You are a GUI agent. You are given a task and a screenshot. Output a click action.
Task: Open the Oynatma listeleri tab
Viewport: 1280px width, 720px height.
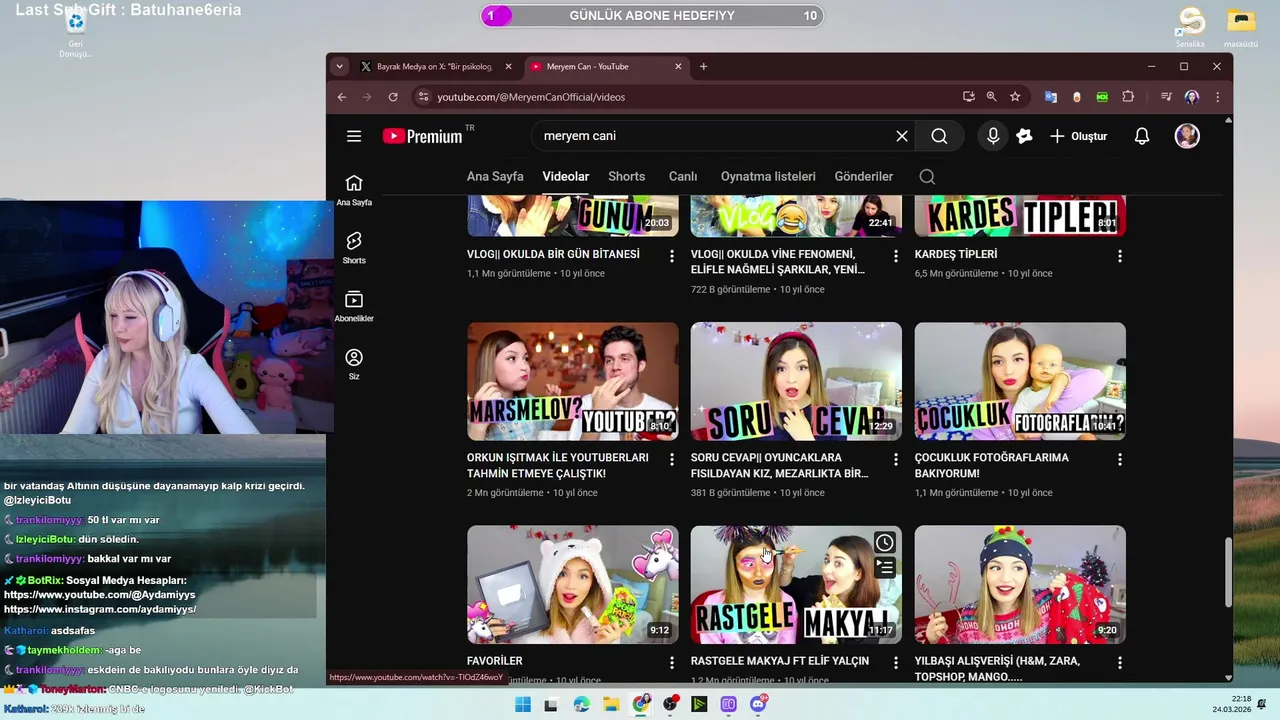(x=768, y=176)
